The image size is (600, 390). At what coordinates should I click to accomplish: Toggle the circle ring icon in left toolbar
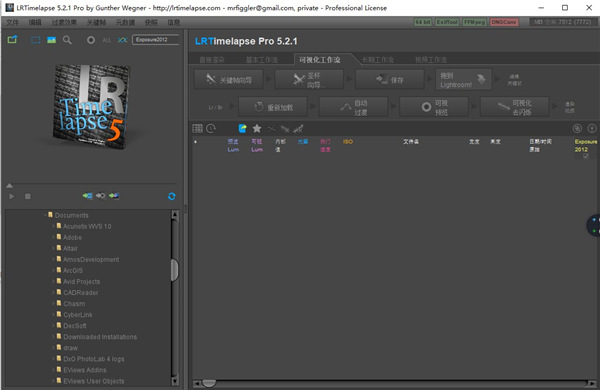pyautogui.click(x=91, y=40)
